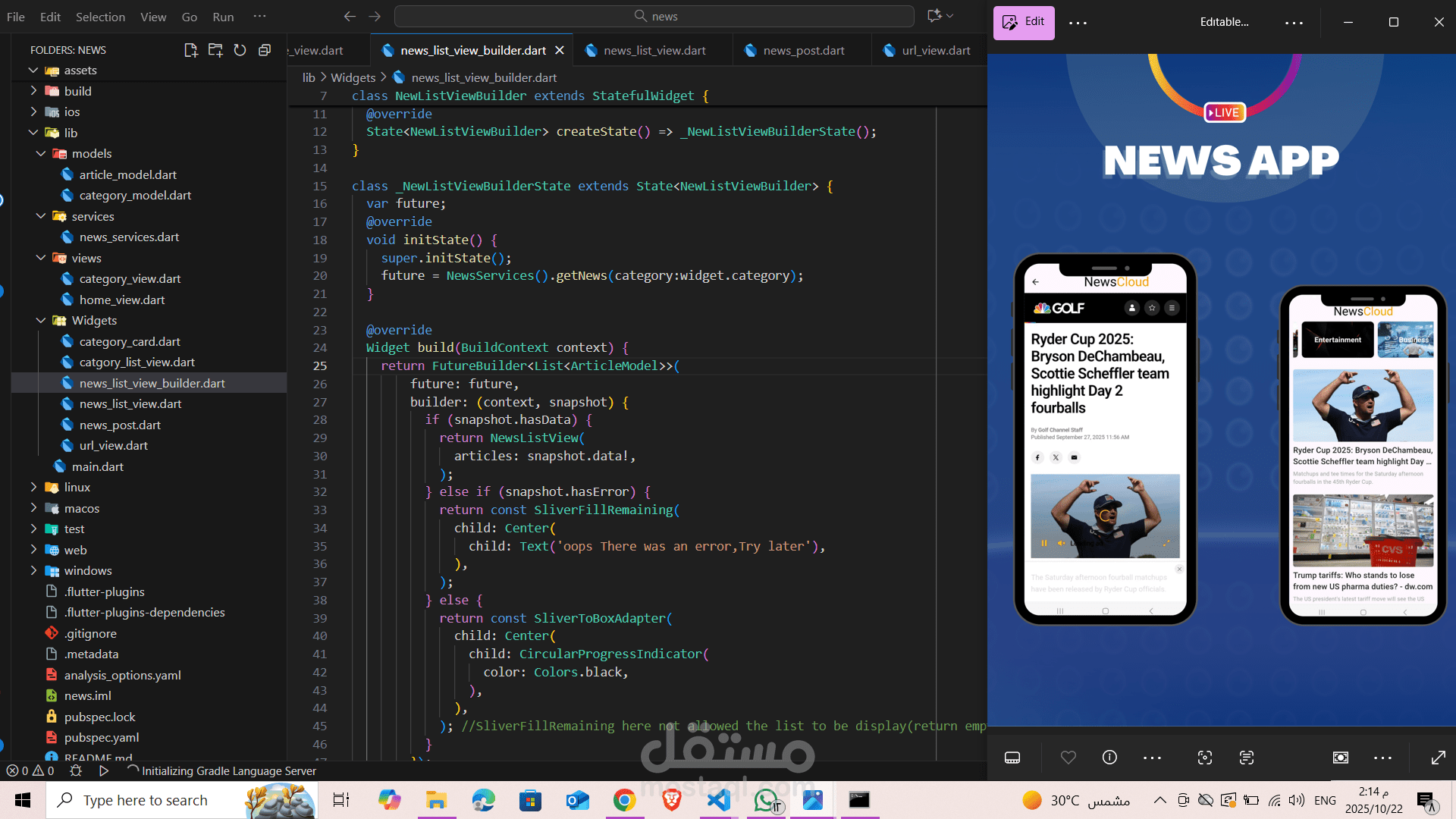Viewport: 1456px width, 819px height.
Task: Click the news command center search box
Action: tap(654, 16)
